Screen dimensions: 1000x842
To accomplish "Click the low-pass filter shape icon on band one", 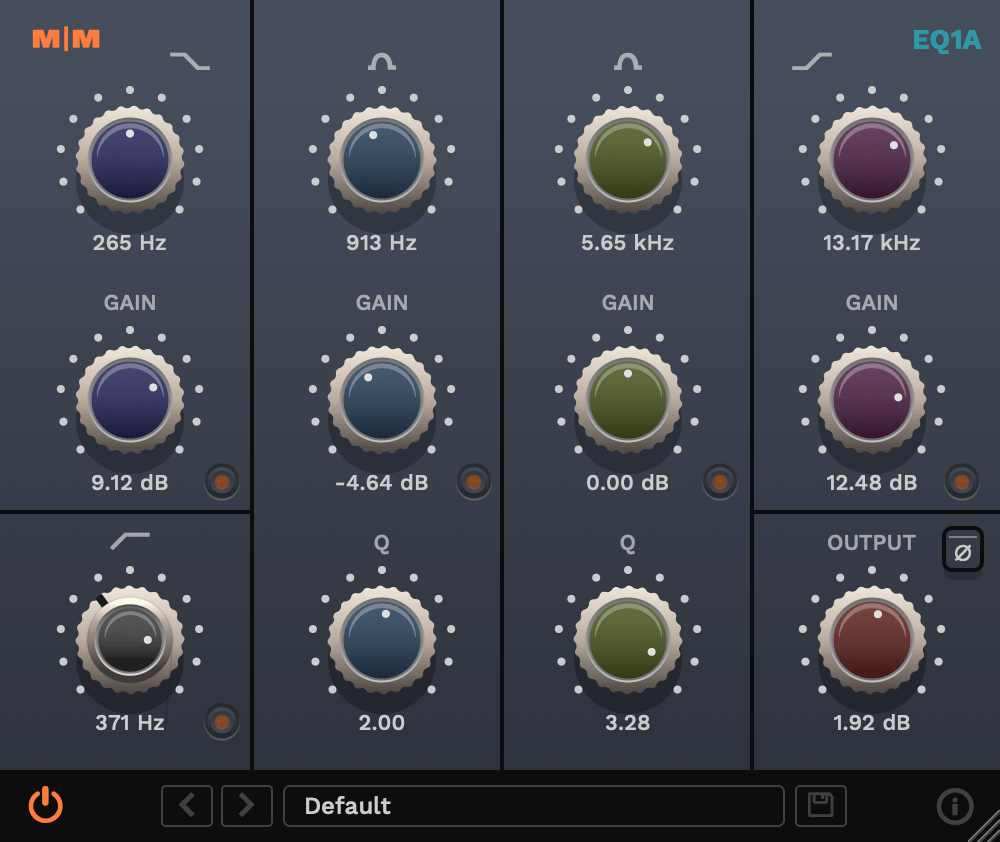I will [190, 60].
